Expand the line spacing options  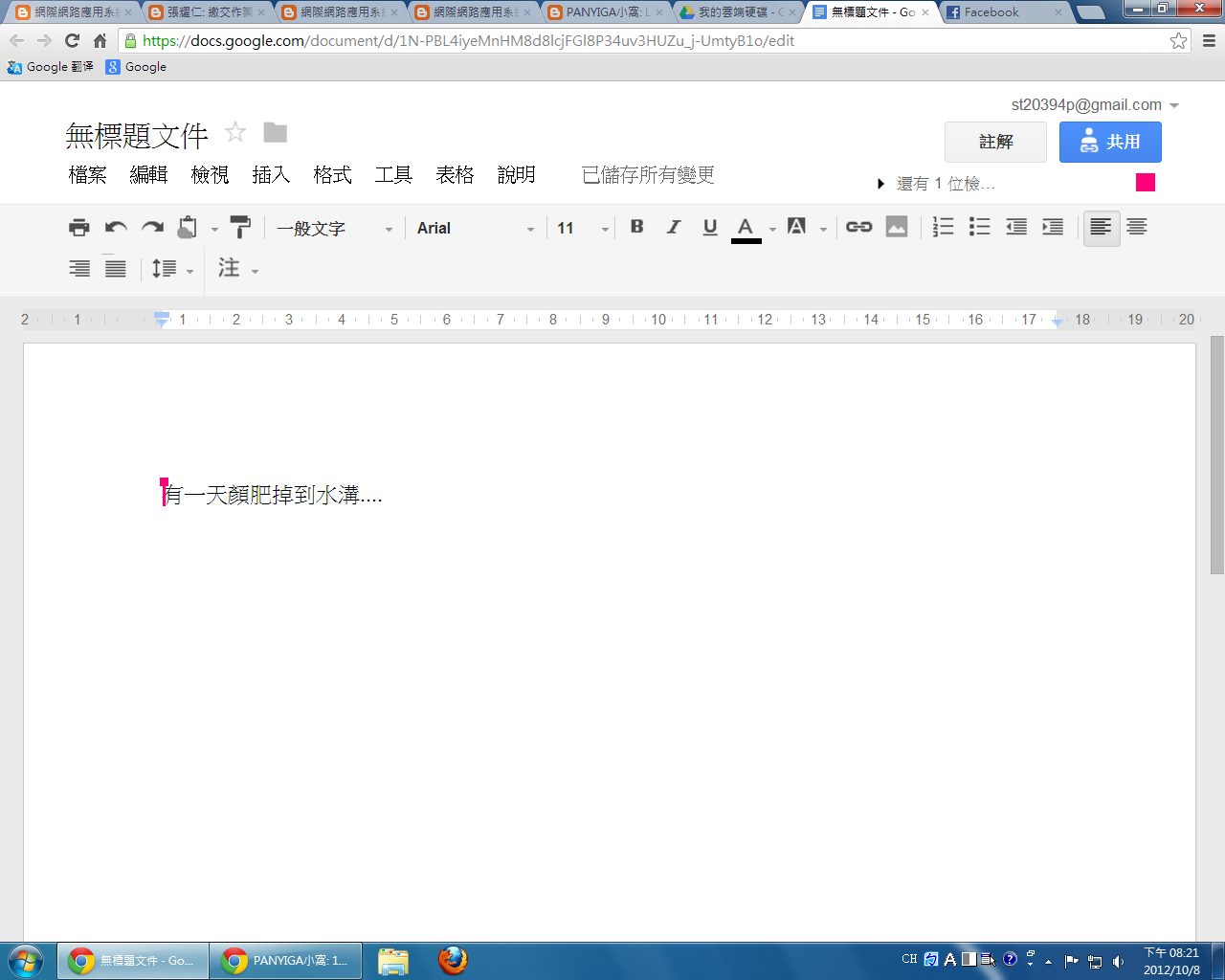[170, 269]
